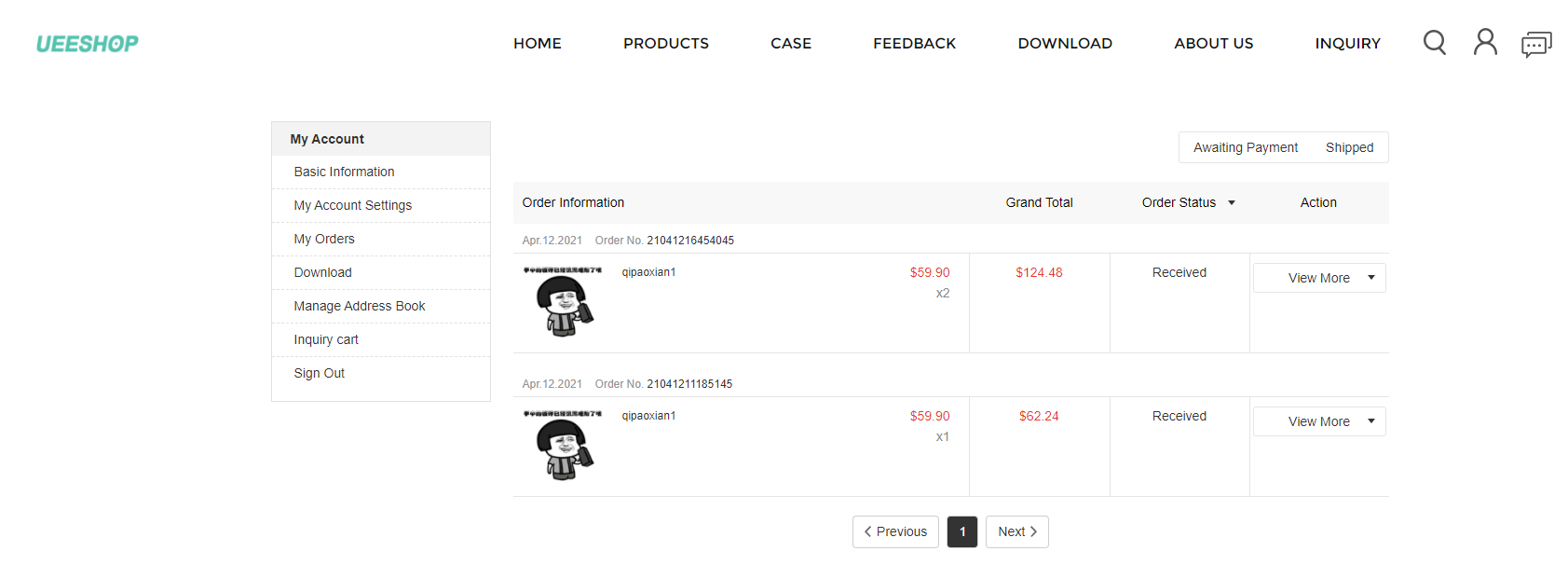Switch to the Awaiting Payment tab
The image size is (1568, 579).
[x=1246, y=147]
